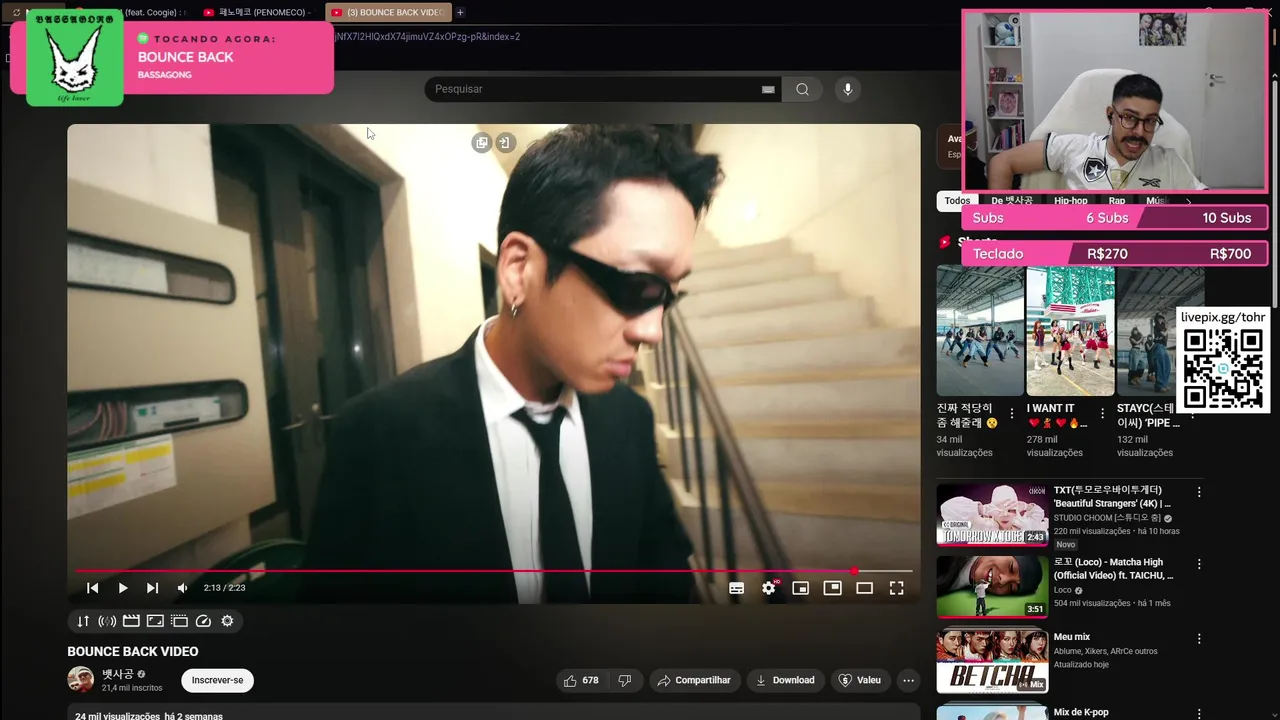Click the screenshot frame extension icon

155,621
